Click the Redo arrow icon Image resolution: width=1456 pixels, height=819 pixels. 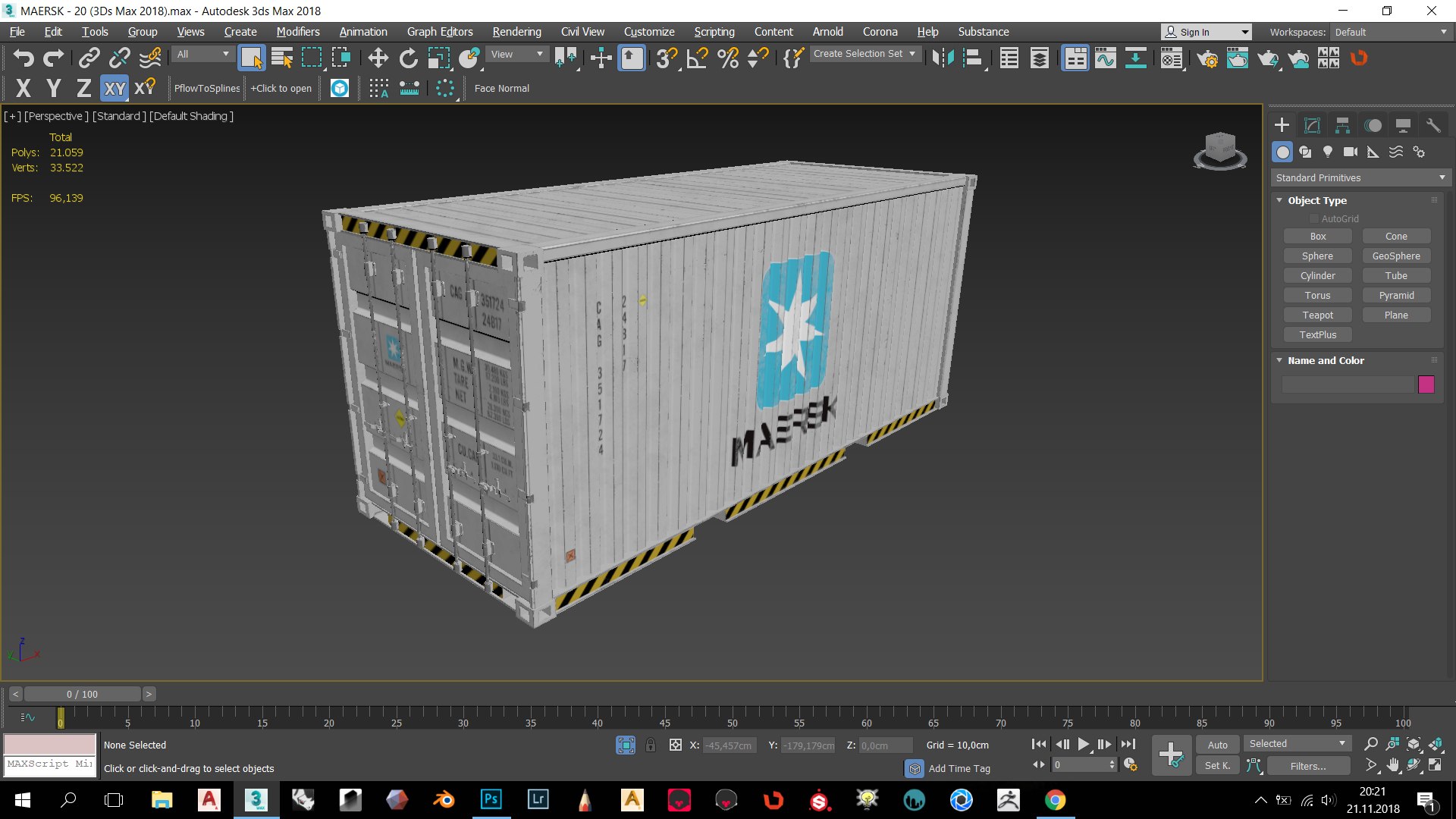53,58
